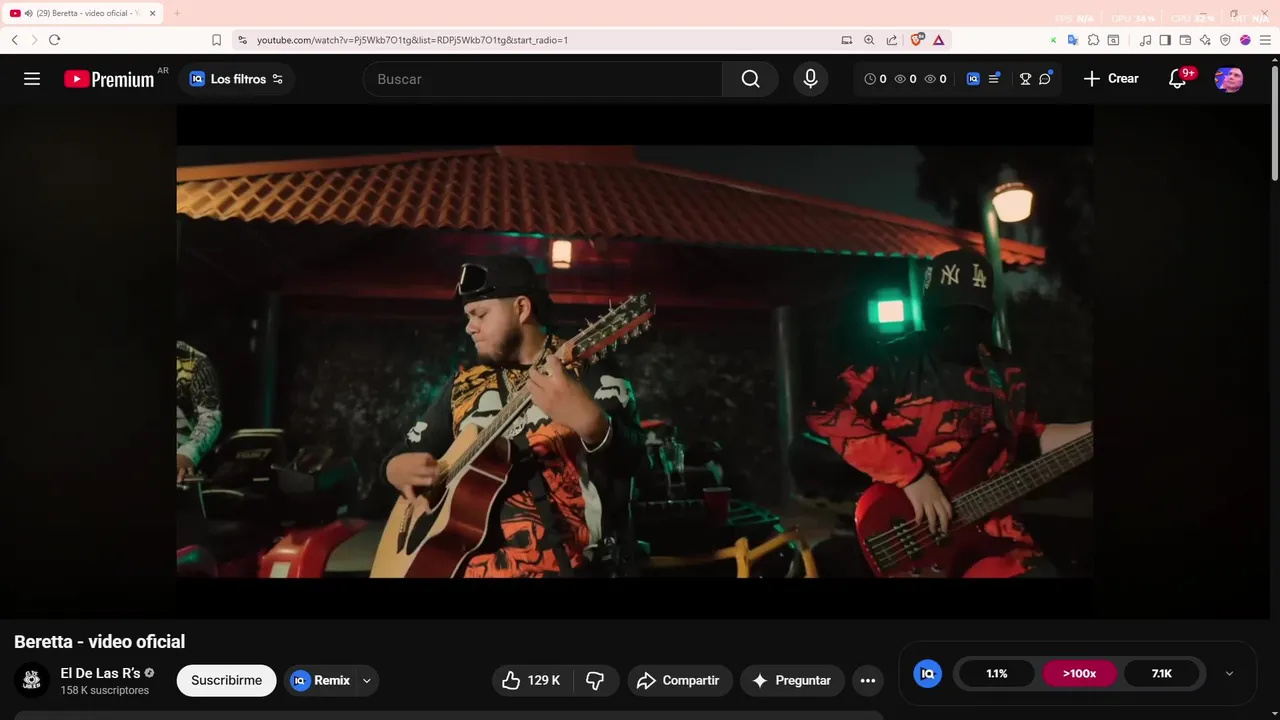Go back with browser back arrow

(x=15, y=40)
